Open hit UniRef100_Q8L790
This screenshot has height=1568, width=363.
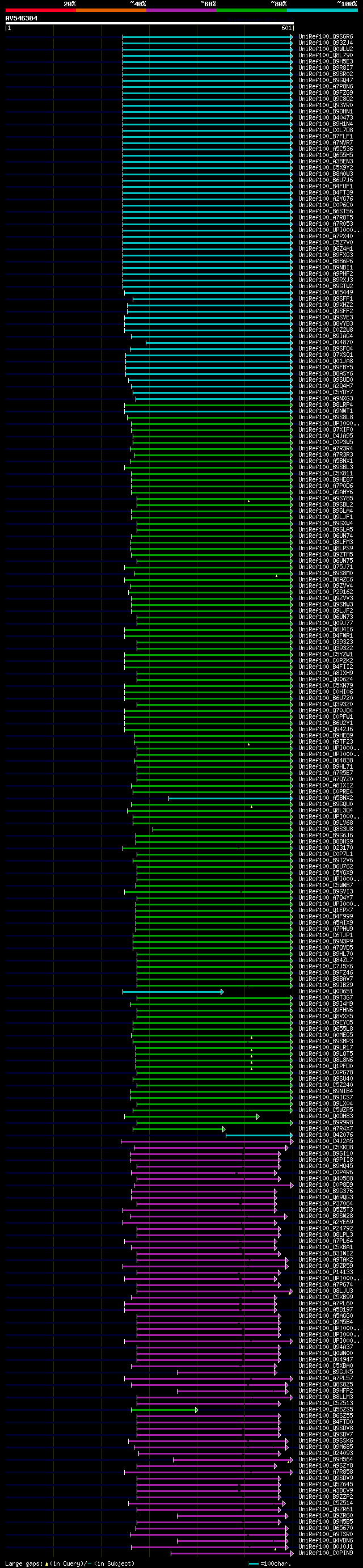325,56
